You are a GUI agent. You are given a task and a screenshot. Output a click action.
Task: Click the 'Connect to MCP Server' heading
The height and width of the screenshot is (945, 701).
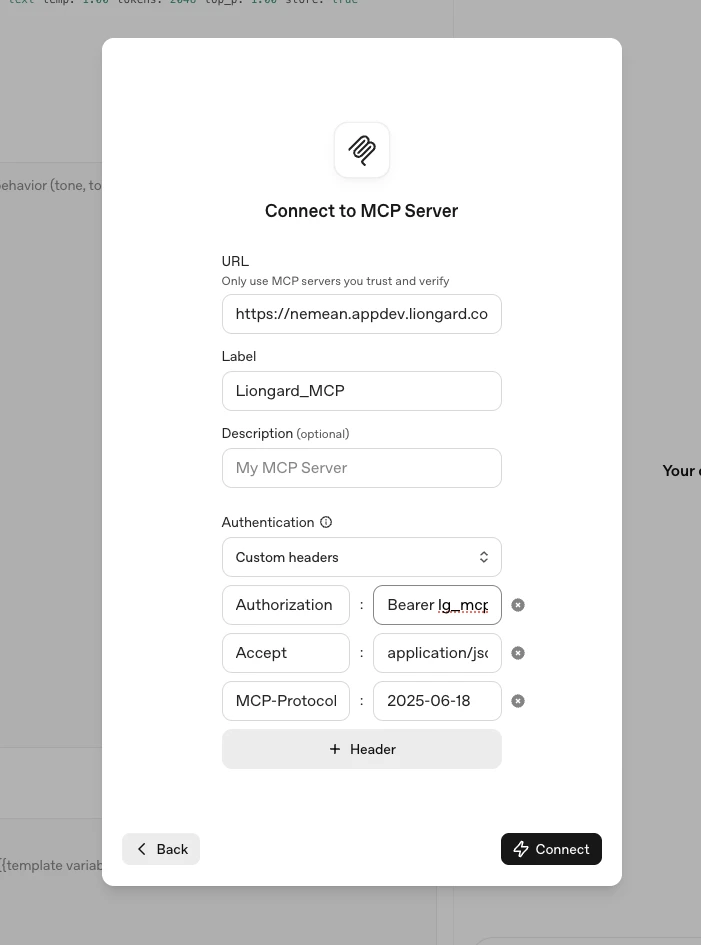[x=362, y=211]
